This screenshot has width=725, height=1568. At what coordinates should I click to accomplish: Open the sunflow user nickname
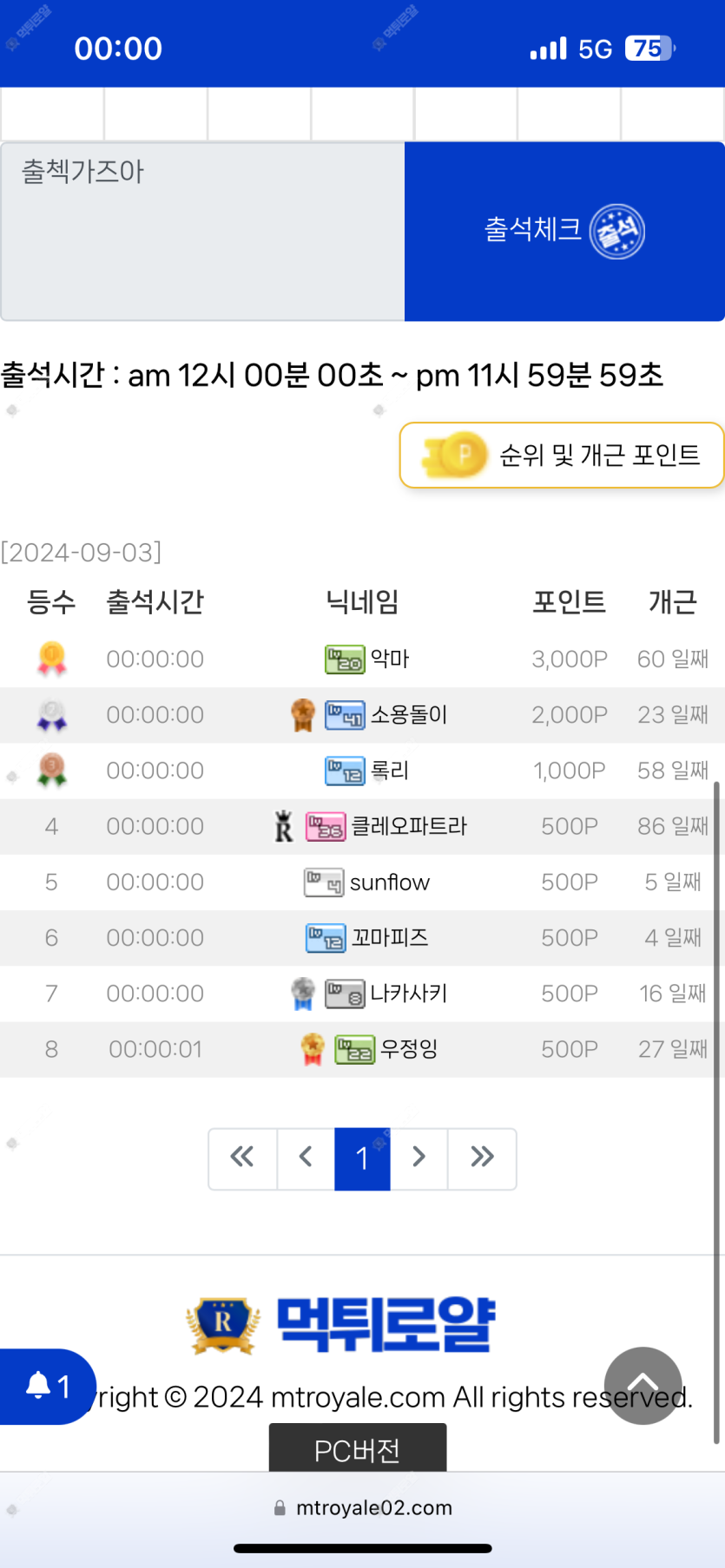(389, 882)
